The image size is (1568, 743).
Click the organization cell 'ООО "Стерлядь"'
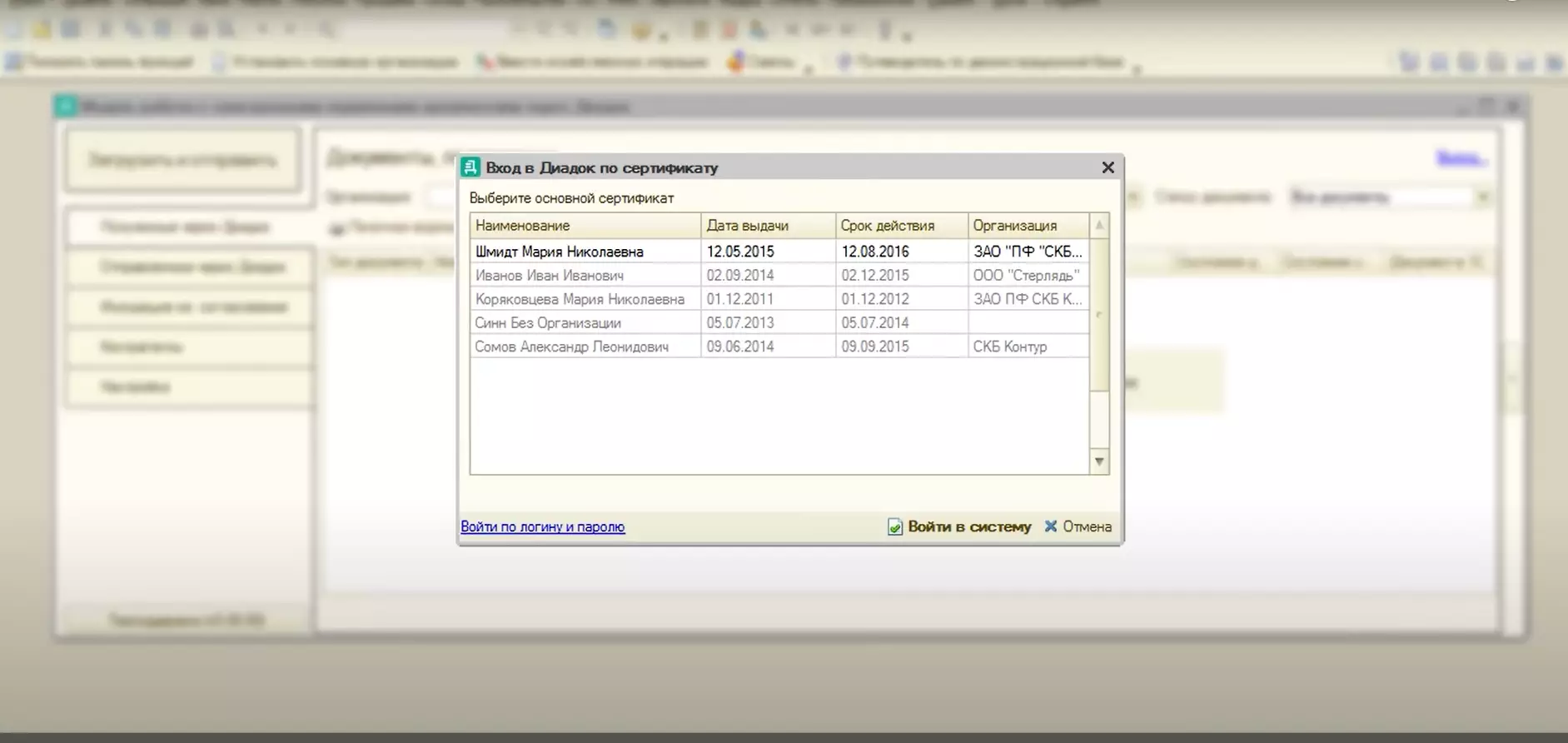coord(1027,275)
